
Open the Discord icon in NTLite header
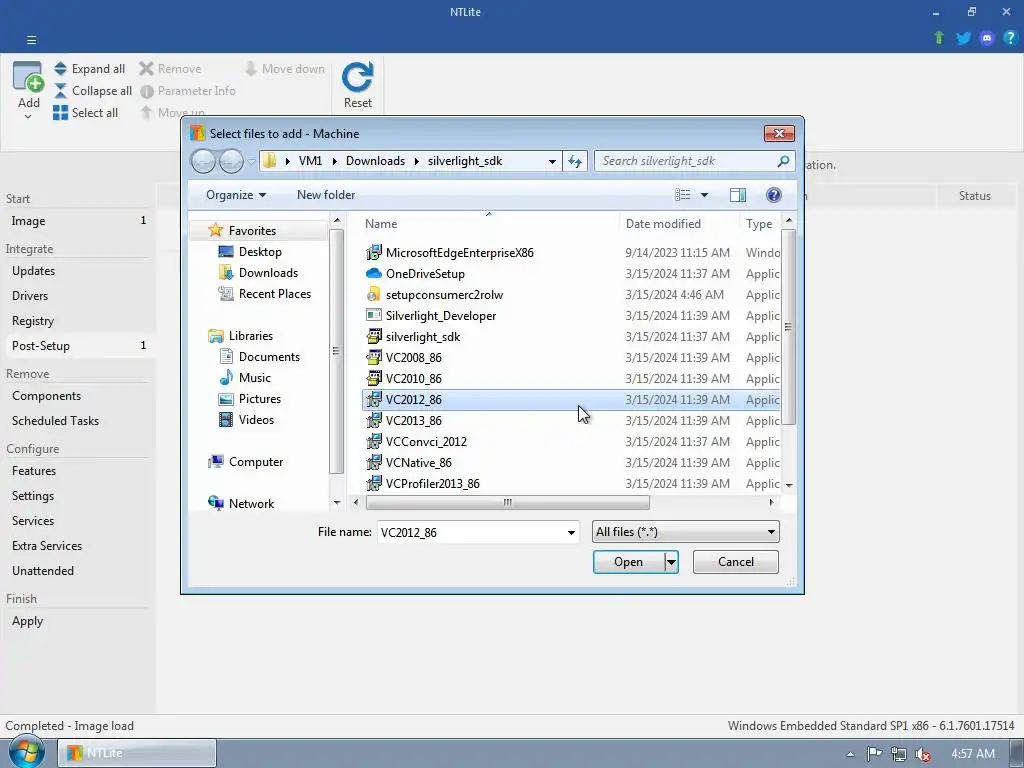(x=987, y=38)
